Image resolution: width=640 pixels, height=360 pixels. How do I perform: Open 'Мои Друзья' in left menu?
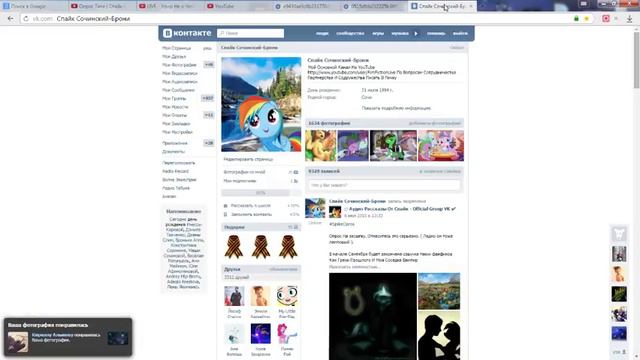coord(174,57)
